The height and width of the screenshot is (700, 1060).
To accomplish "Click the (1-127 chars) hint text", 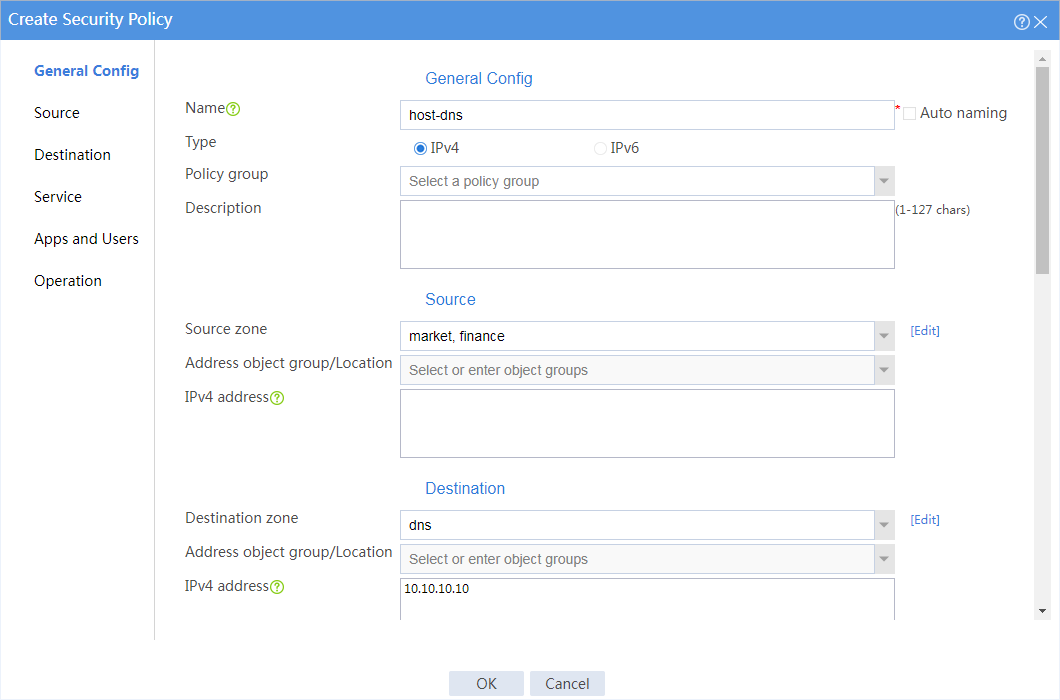I will coord(932,210).
